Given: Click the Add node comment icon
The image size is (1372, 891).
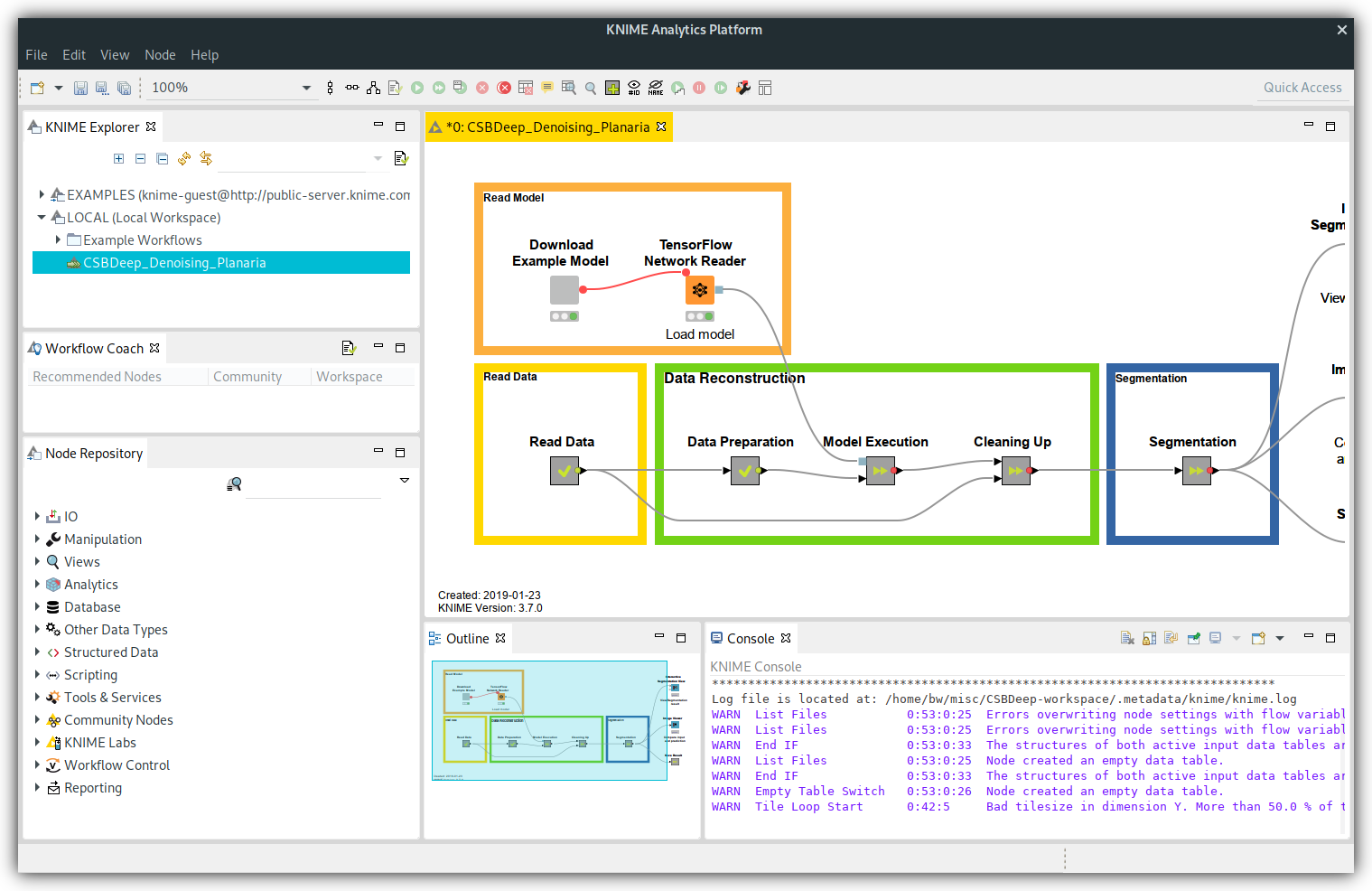Looking at the screenshot, I should pyautogui.click(x=547, y=88).
